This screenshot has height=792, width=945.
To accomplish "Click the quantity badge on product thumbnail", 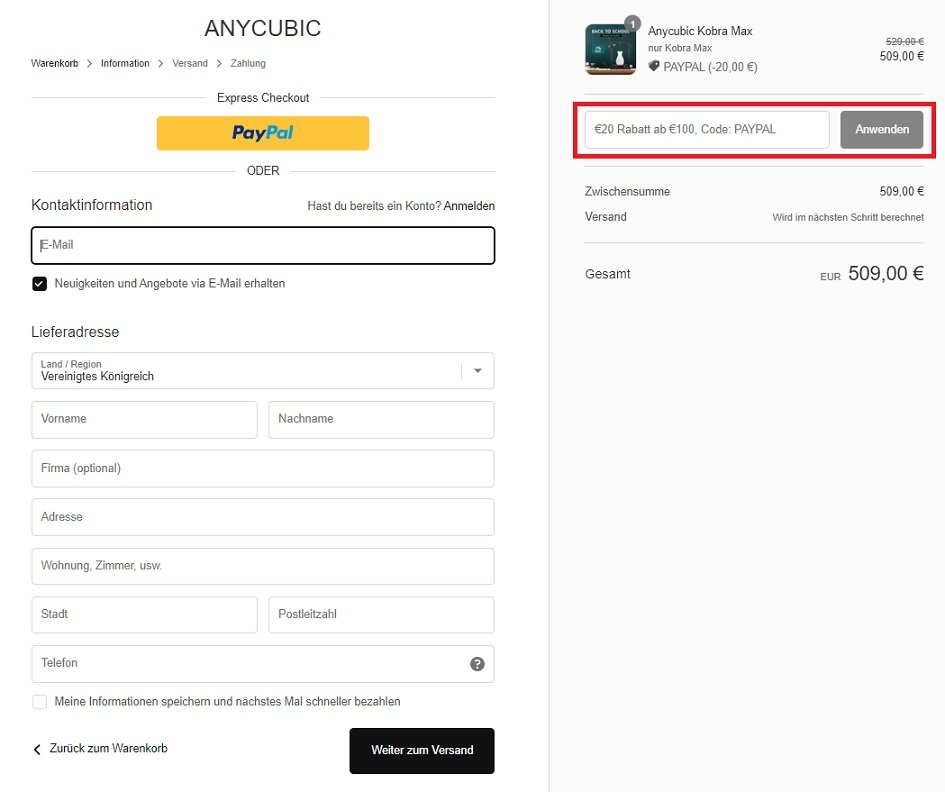I will pos(632,24).
